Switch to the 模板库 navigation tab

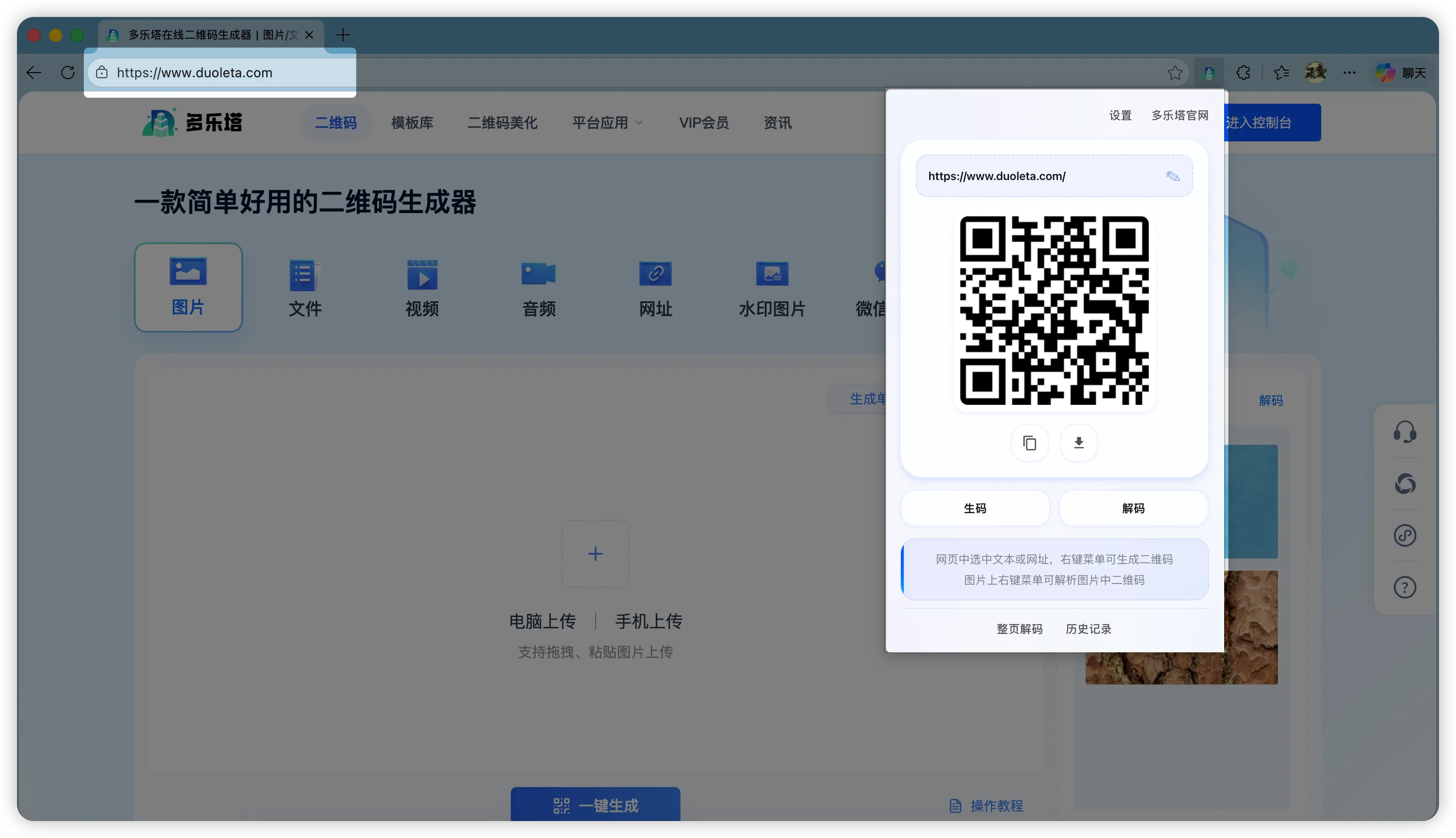[x=411, y=123]
